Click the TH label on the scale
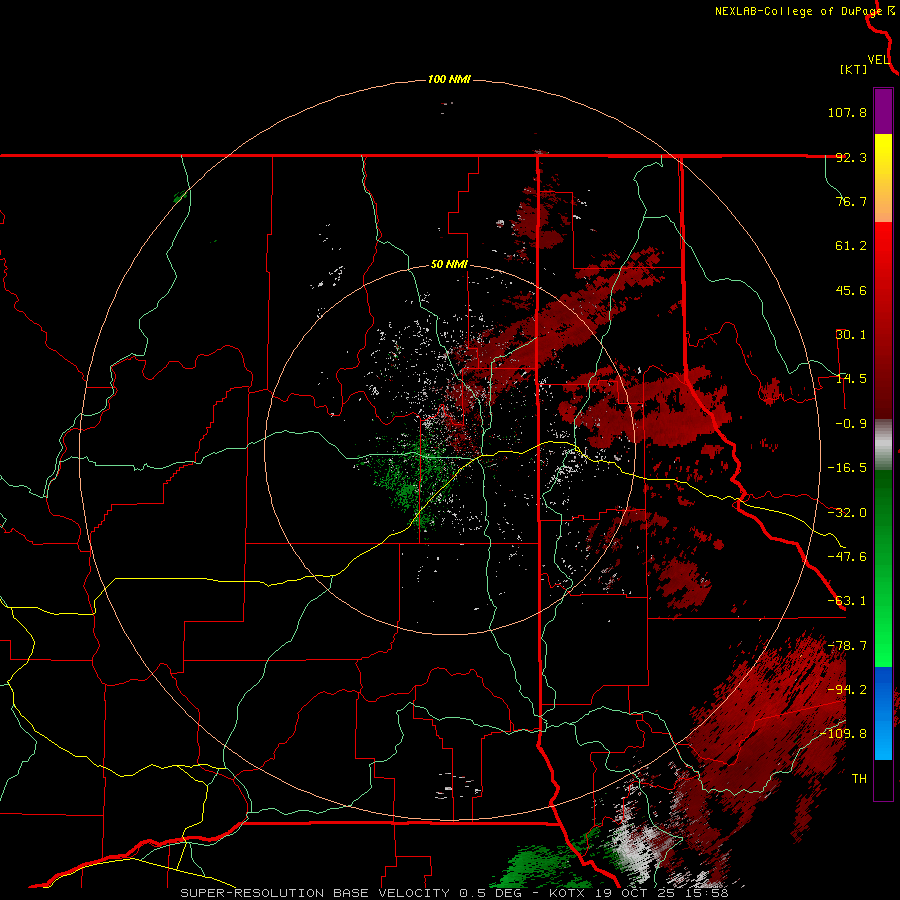The image size is (900, 900). pos(859,779)
